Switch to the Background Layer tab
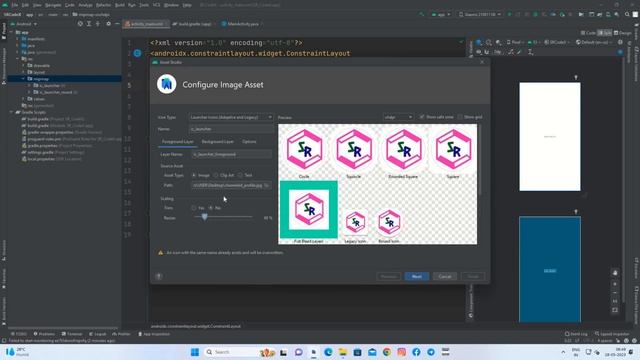 [x=218, y=142]
